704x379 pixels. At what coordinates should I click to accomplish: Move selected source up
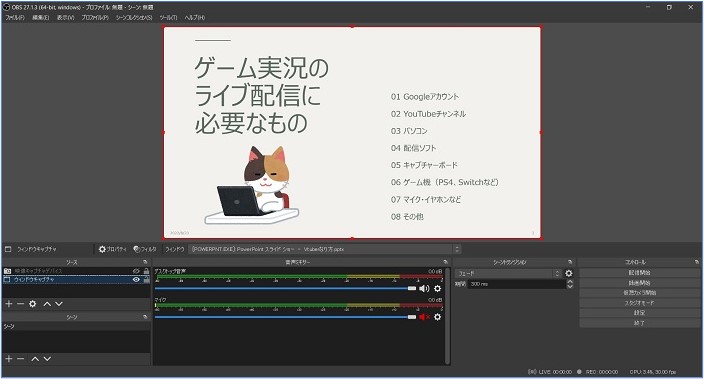[x=47, y=304]
